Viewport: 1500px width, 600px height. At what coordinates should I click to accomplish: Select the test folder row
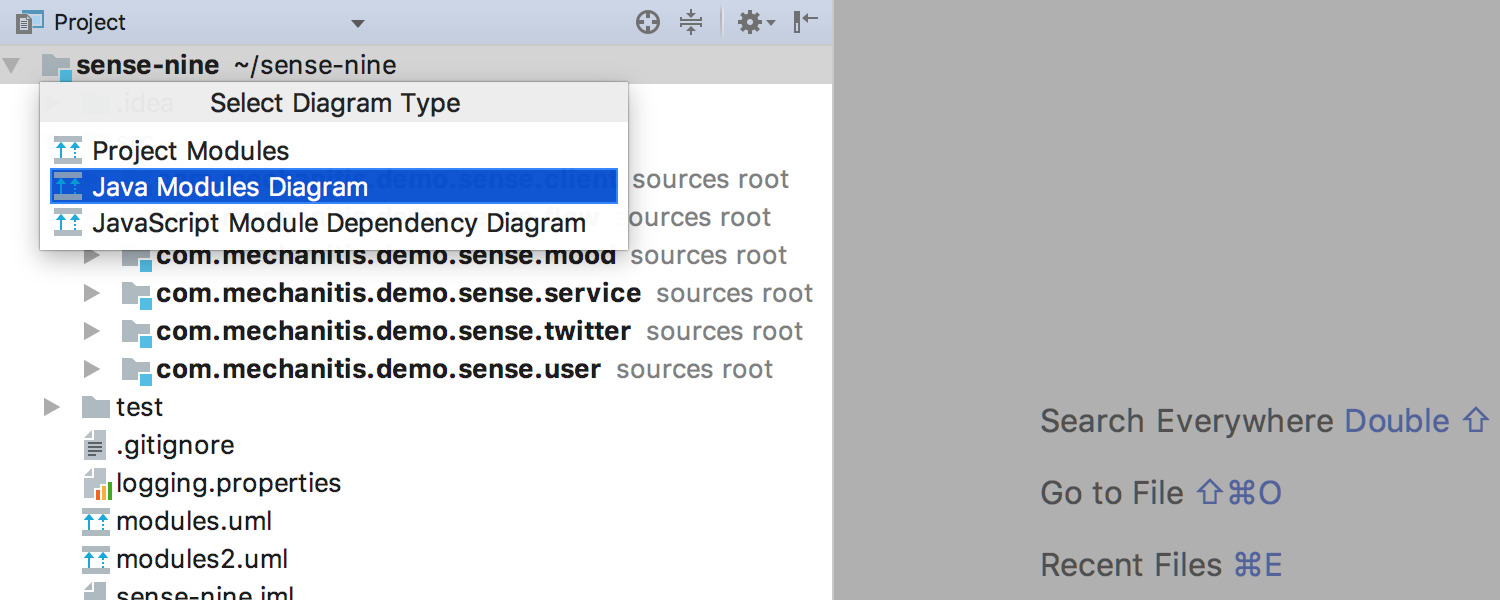coord(416,407)
